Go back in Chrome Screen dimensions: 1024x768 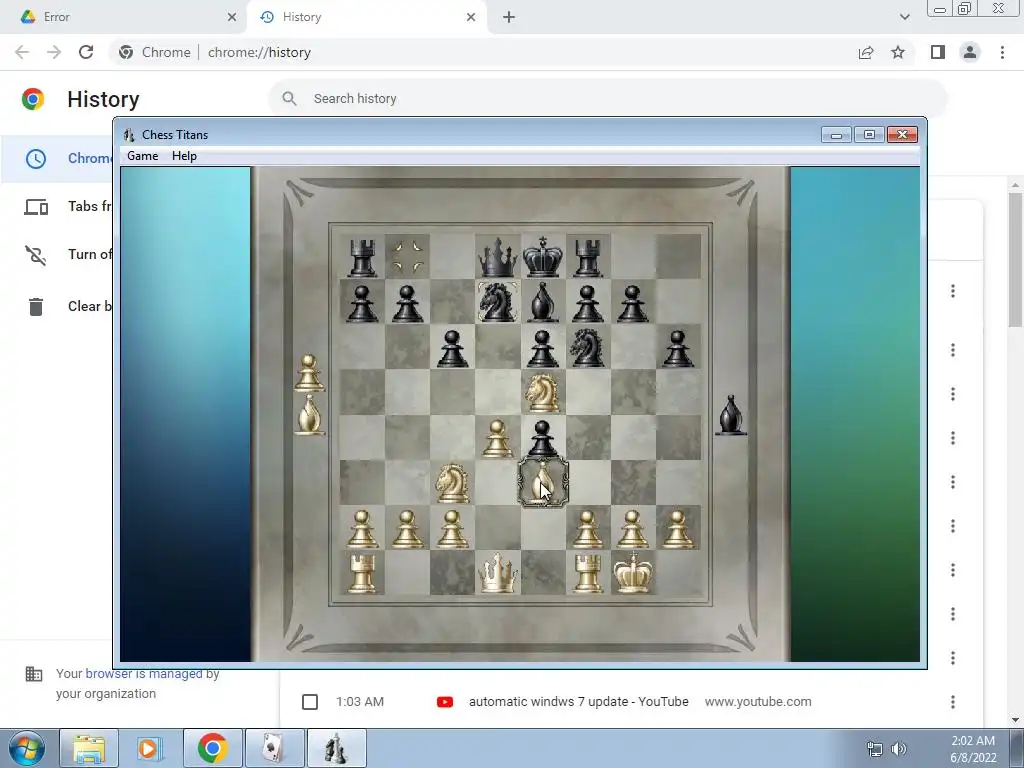[22, 52]
